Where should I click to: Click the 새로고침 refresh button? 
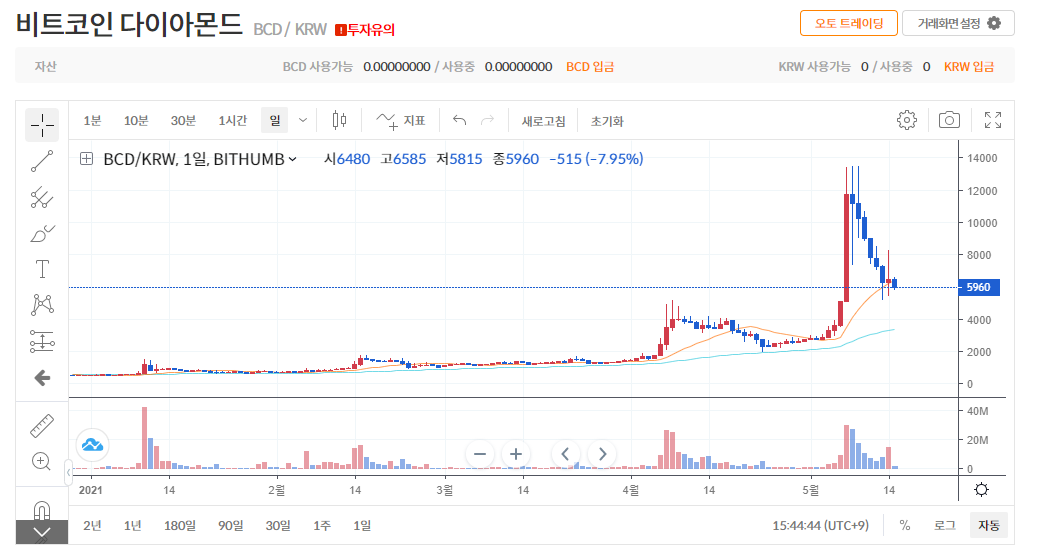tap(543, 121)
